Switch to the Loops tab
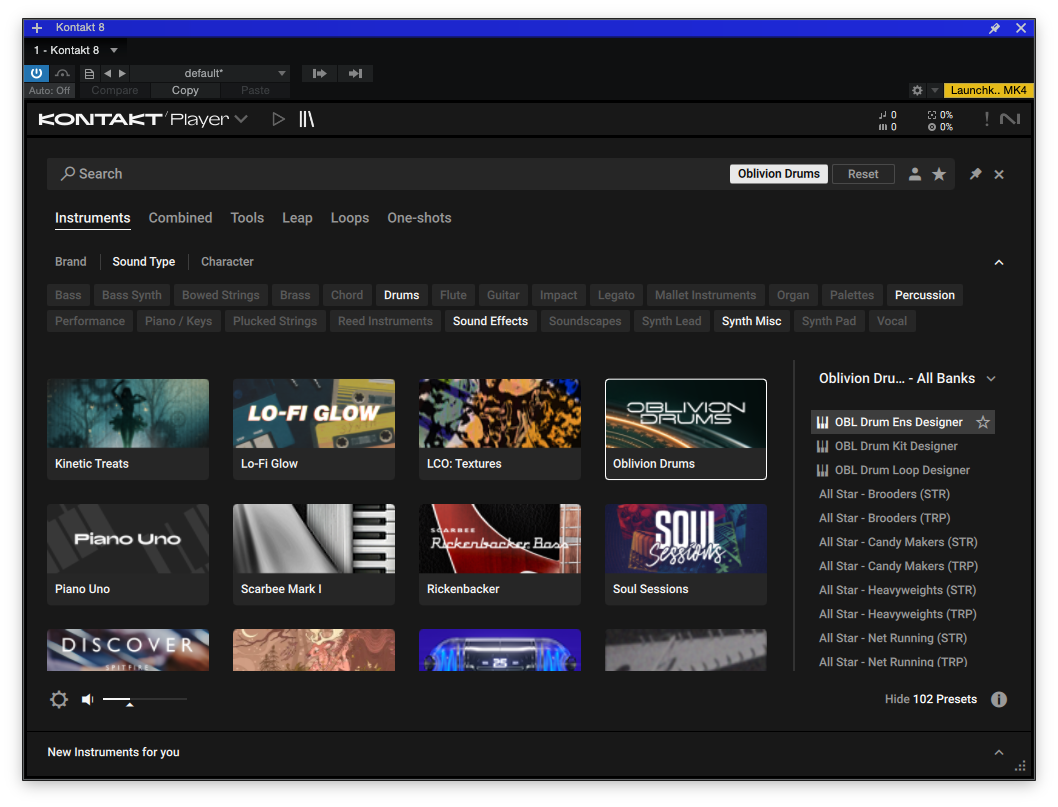The width and height of the screenshot is (1058, 807). pos(350,218)
